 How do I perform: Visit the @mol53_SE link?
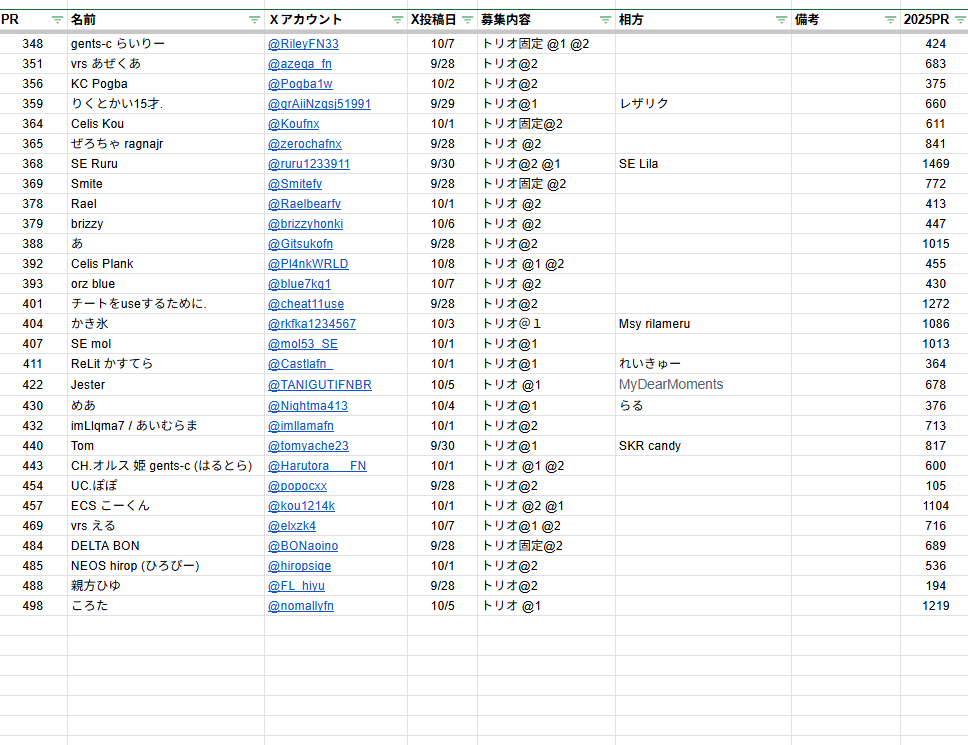pyautogui.click(x=302, y=344)
